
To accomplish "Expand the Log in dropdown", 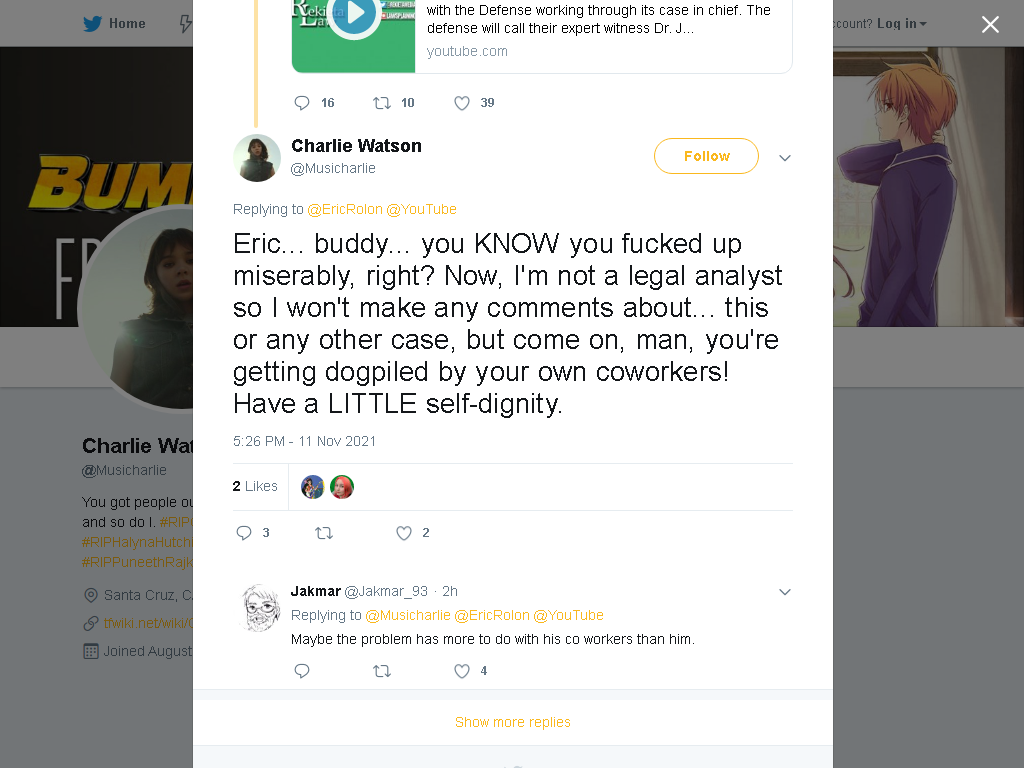I will (x=902, y=24).
